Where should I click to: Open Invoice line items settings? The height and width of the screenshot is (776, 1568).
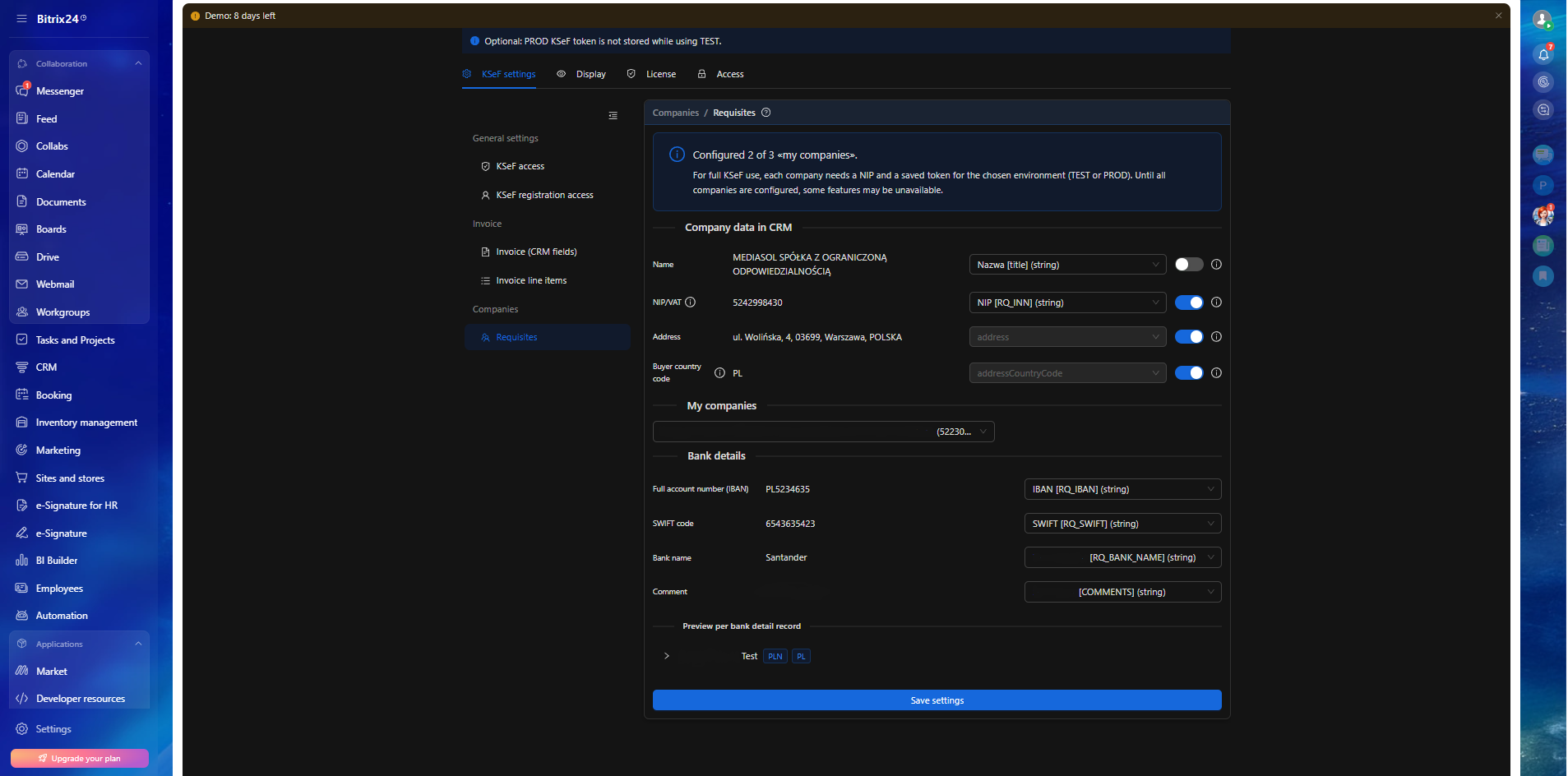click(x=531, y=280)
